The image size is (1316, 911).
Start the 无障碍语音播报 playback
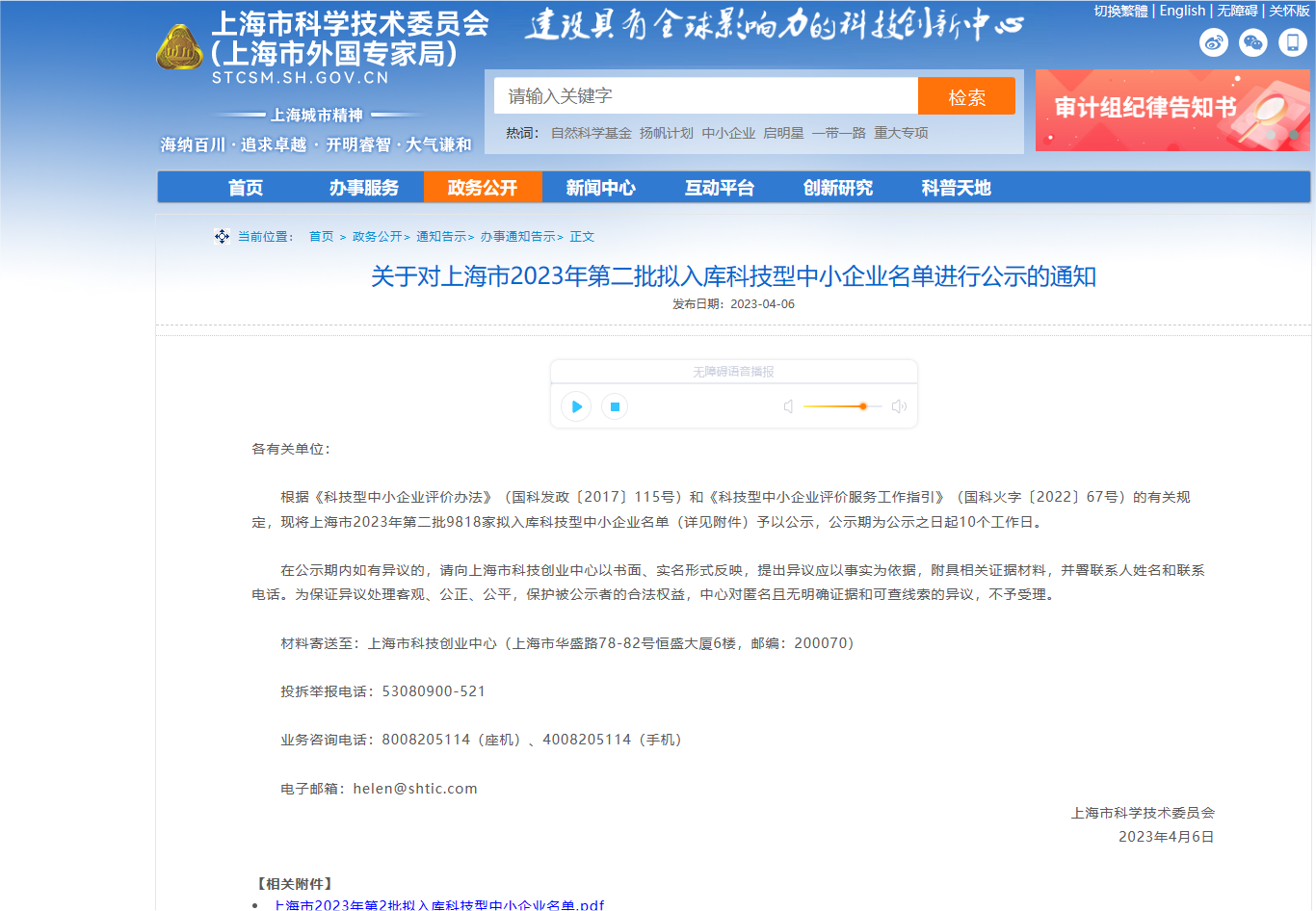(x=575, y=406)
